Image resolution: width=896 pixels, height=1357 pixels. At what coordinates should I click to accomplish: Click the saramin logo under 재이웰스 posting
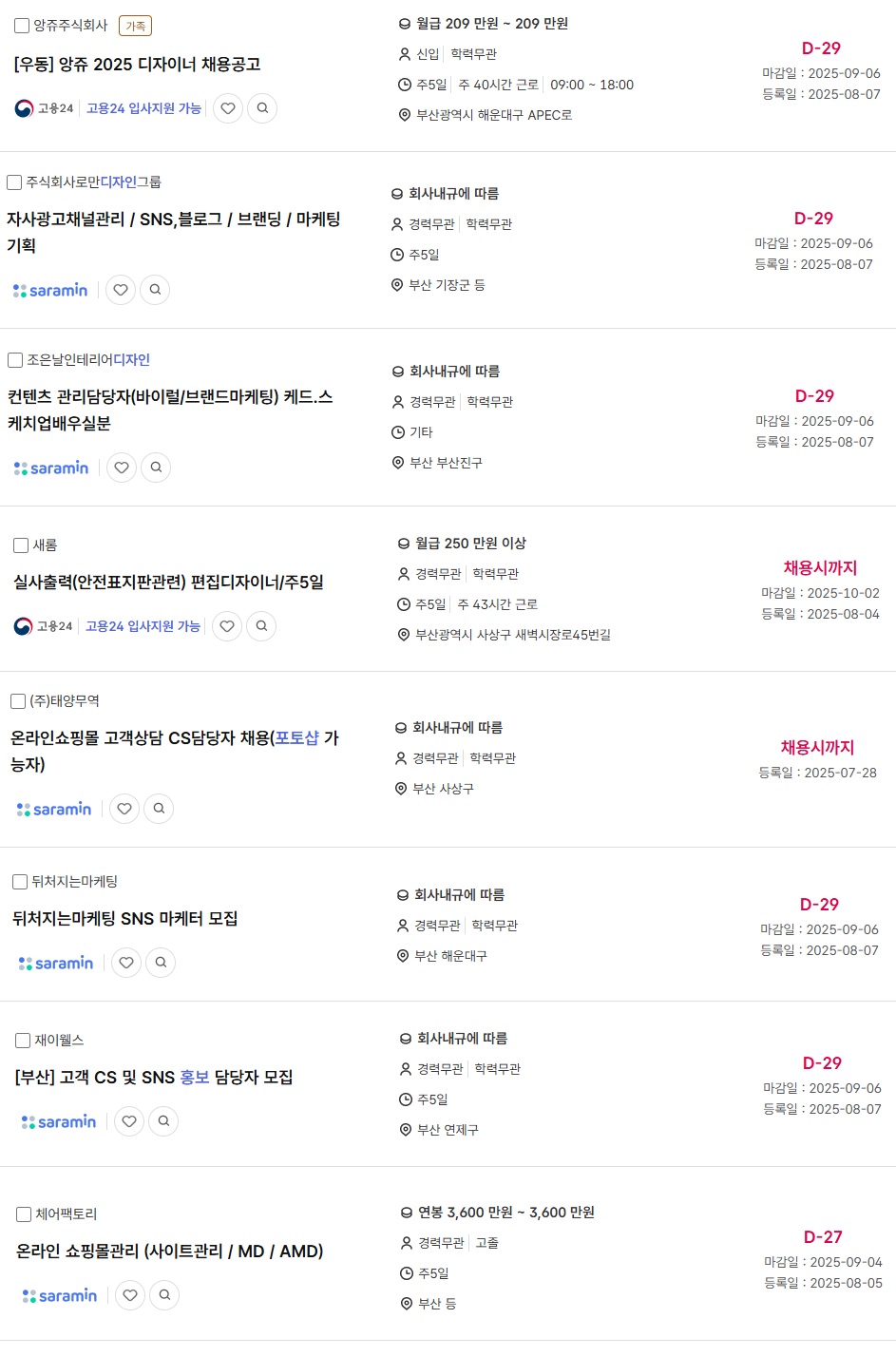[59, 1121]
